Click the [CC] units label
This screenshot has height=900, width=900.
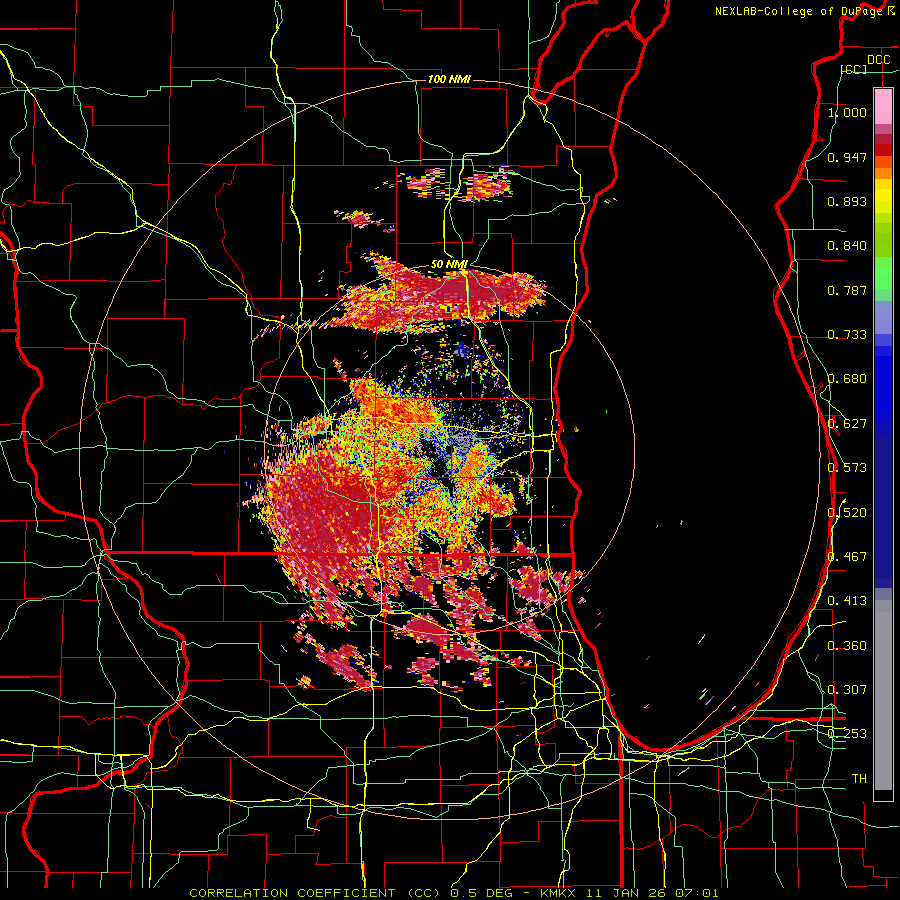pos(853,69)
